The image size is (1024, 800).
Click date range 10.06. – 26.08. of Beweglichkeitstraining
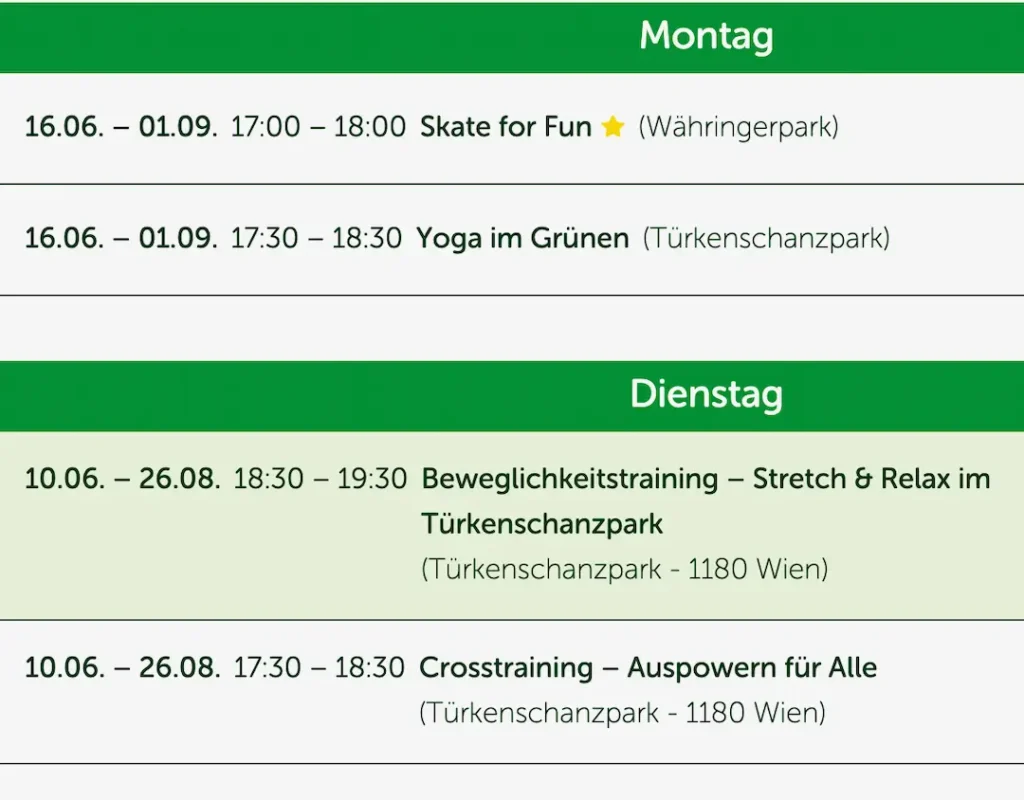pyautogui.click(x=122, y=479)
